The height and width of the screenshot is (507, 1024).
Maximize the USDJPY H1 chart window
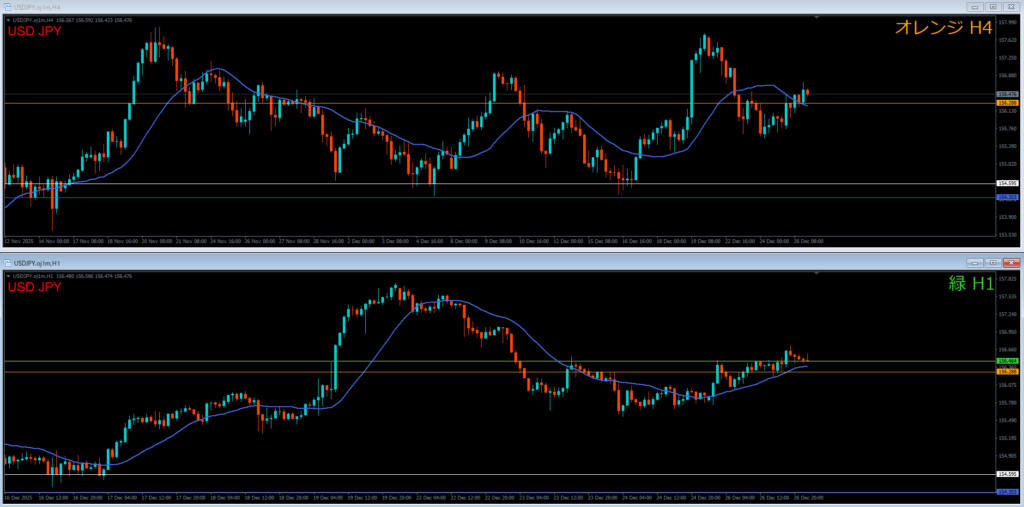(992, 262)
